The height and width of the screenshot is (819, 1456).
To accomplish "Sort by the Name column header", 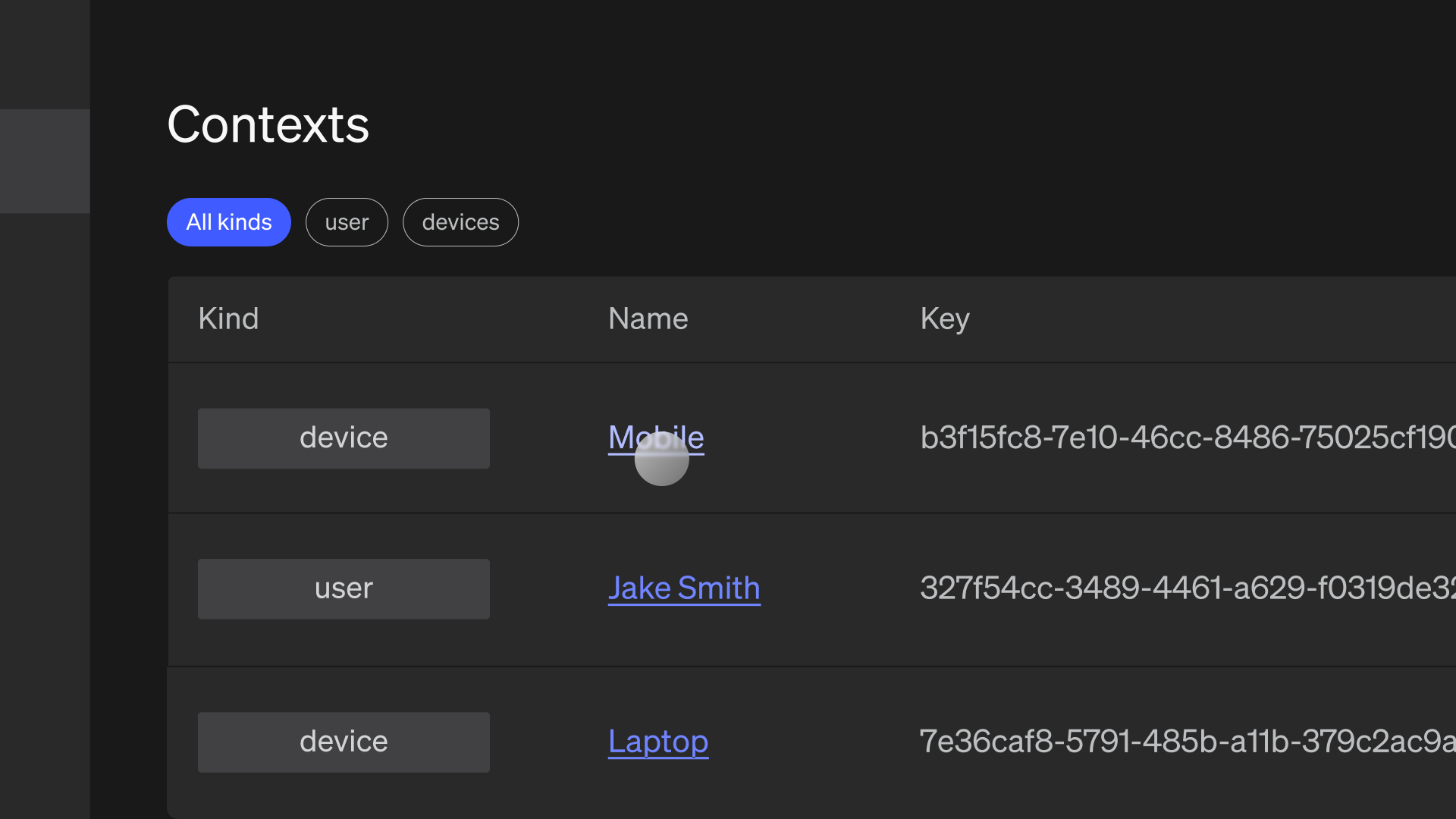I will 648,318.
